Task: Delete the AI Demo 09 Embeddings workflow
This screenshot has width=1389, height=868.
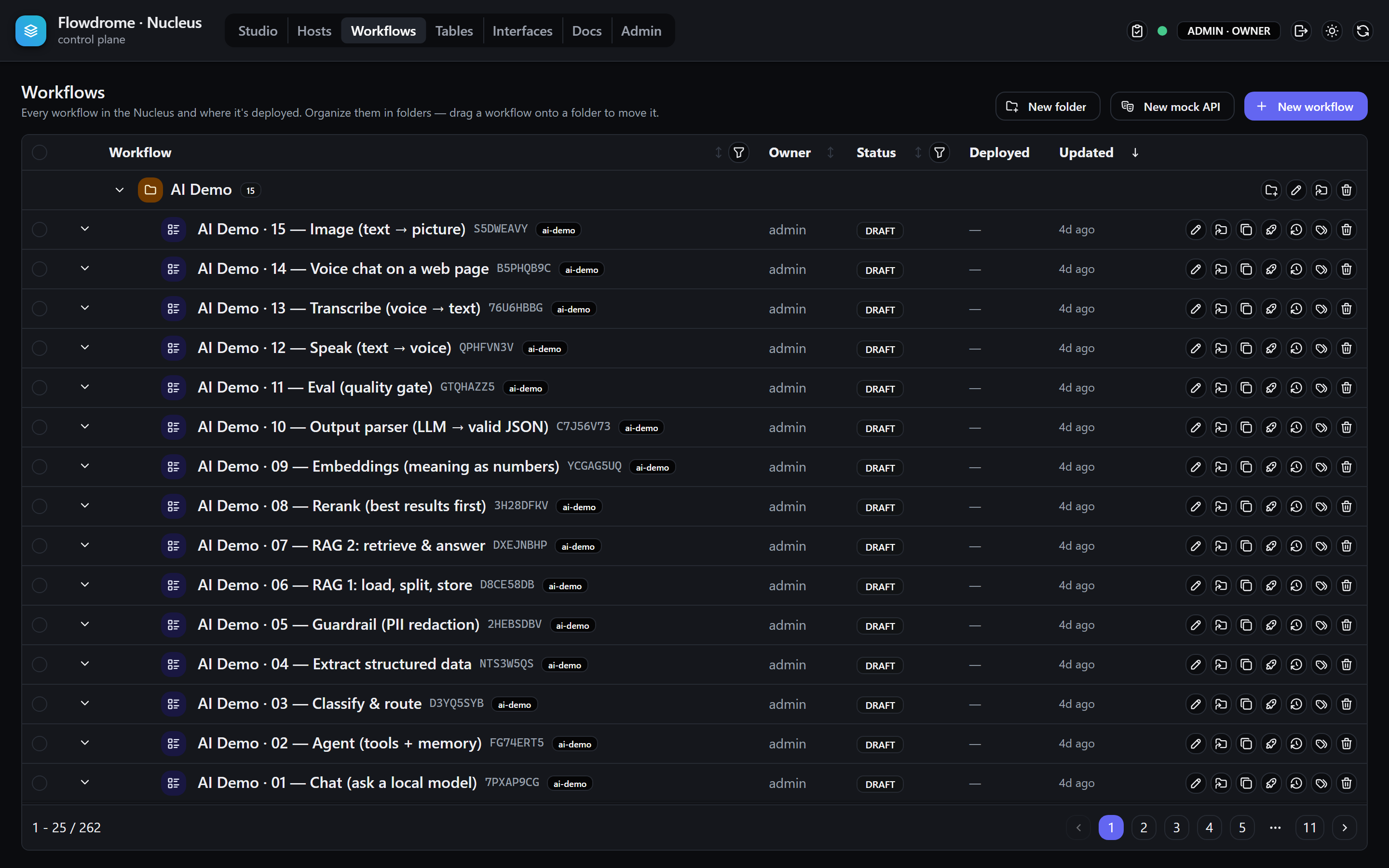Action: [x=1347, y=467]
